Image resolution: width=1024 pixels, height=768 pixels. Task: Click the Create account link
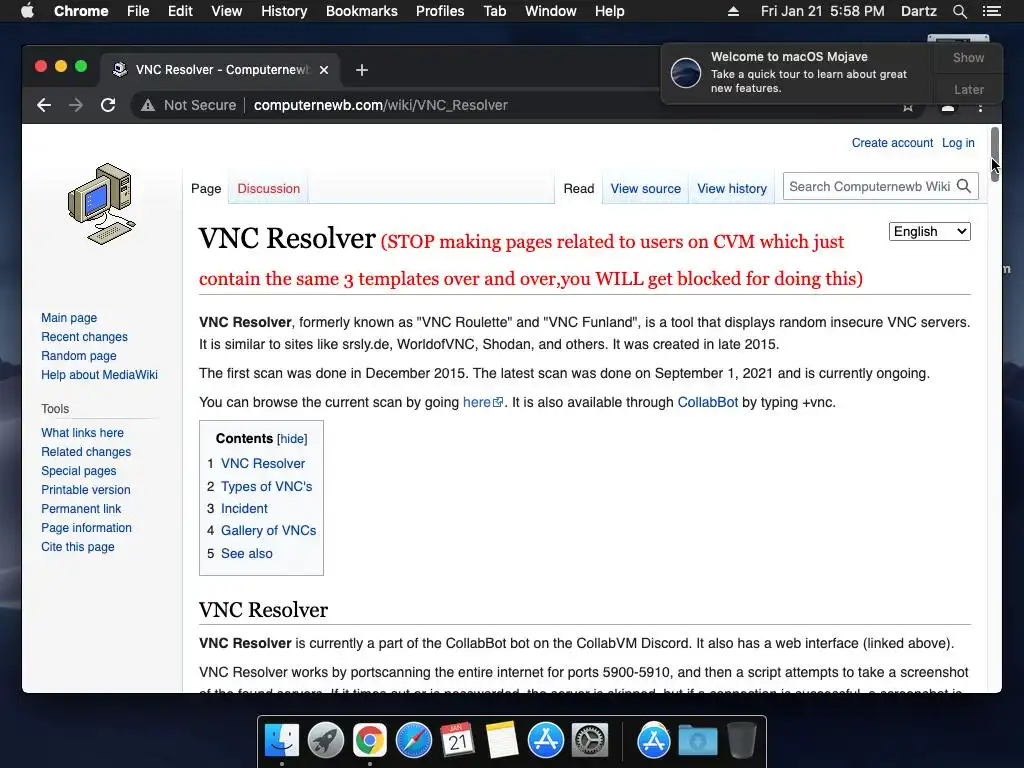click(892, 143)
